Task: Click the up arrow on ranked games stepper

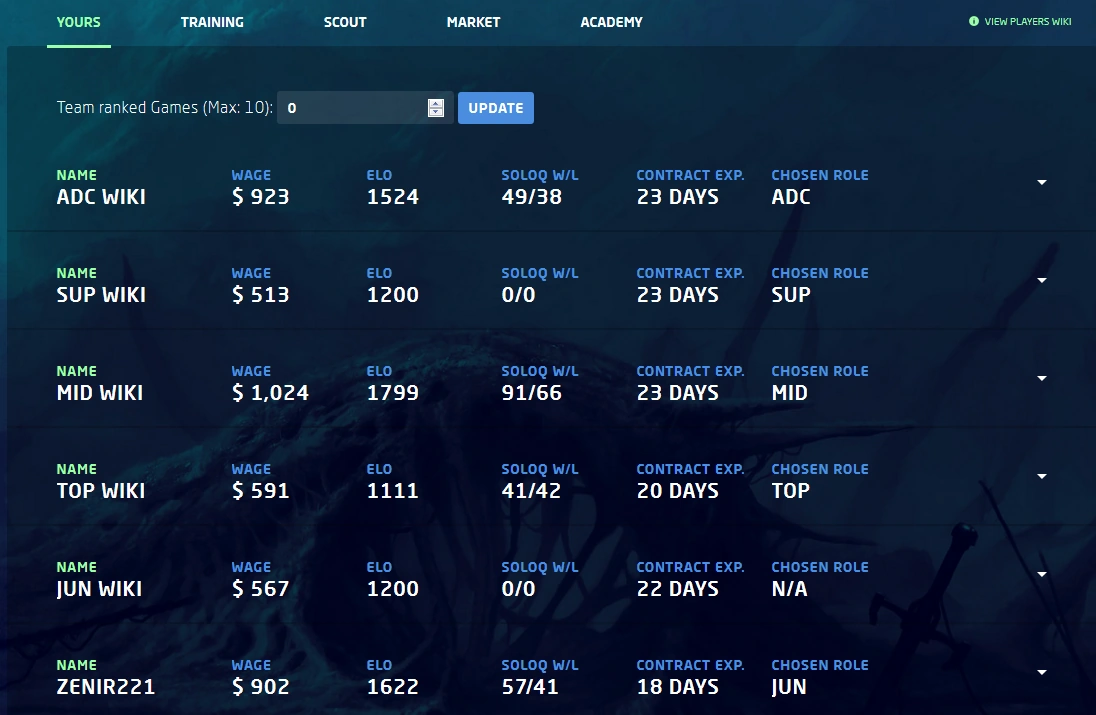Action: coord(435,103)
